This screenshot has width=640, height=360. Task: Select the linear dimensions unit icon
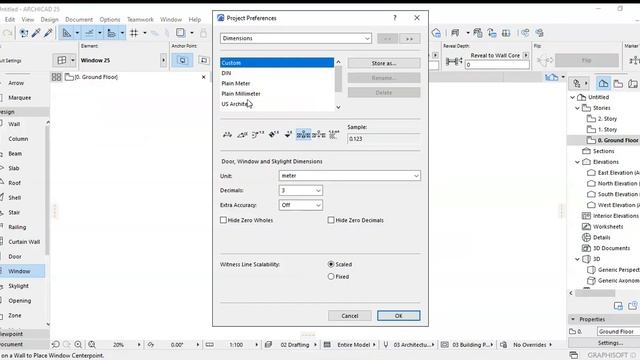coord(227,134)
